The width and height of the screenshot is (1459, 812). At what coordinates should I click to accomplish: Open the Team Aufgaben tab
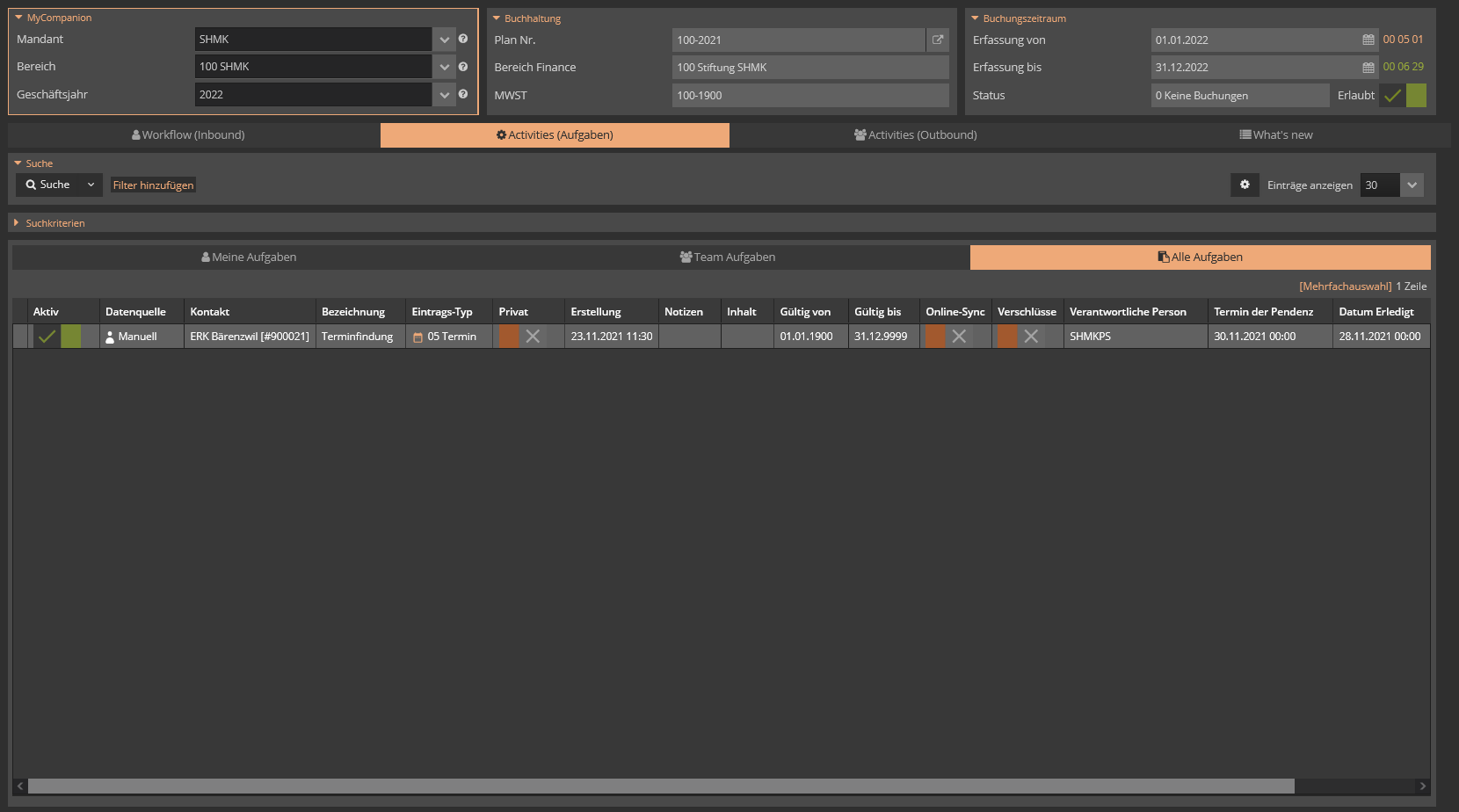[x=728, y=257]
